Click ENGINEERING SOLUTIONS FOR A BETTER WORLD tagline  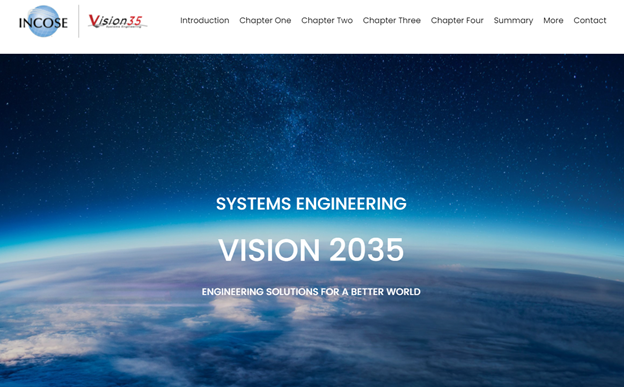(311, 292)
